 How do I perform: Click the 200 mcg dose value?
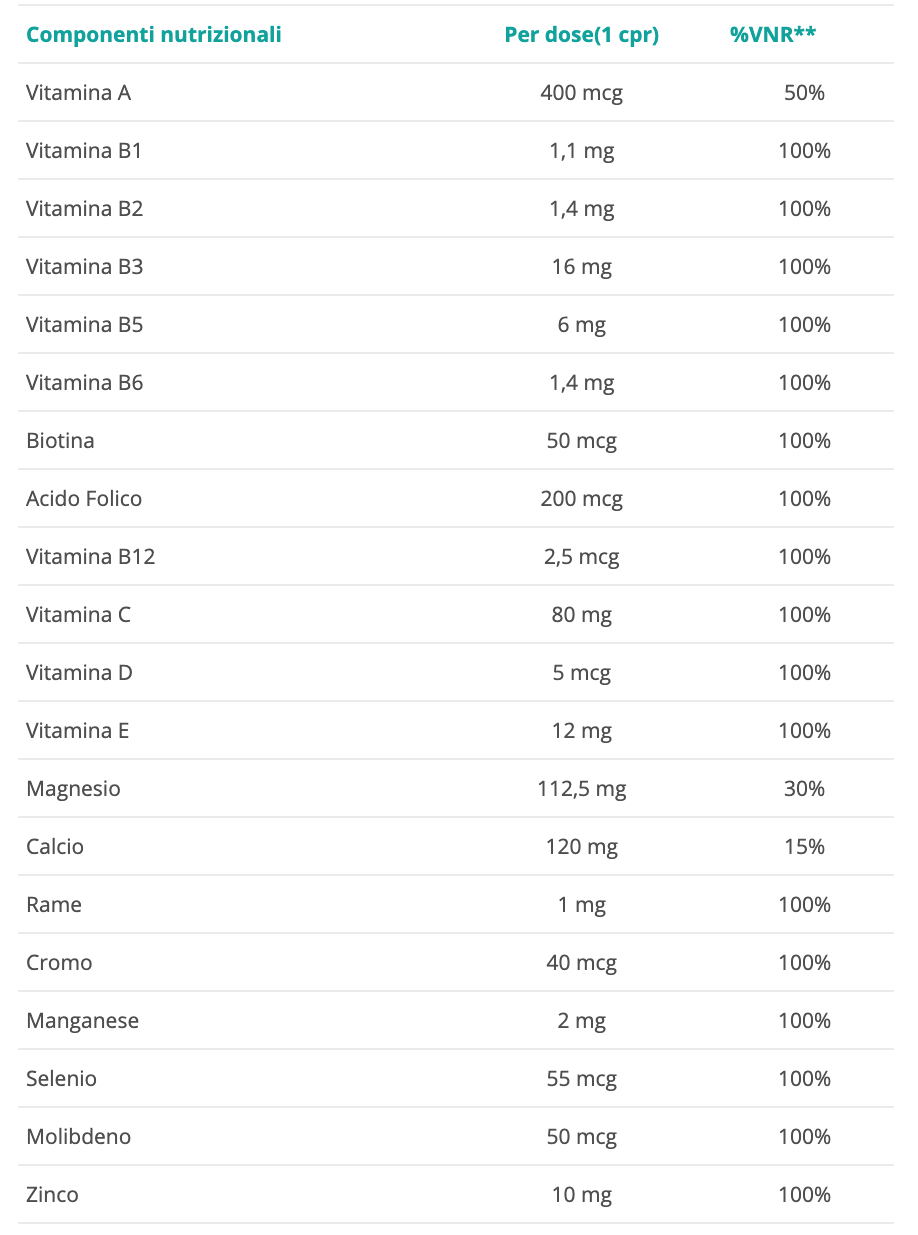pyautogui.click(x=582, y=499)
